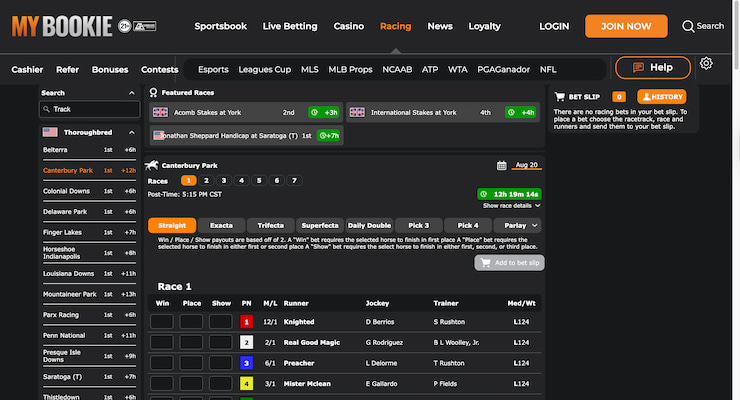This screenshot has width=740, height=400.
Task: Click the LOGIN link
Action: [x=554, y=26]
